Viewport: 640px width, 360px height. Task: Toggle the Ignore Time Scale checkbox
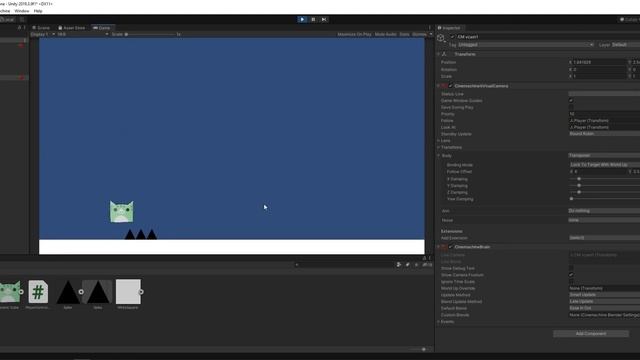(x=571, y=282)
